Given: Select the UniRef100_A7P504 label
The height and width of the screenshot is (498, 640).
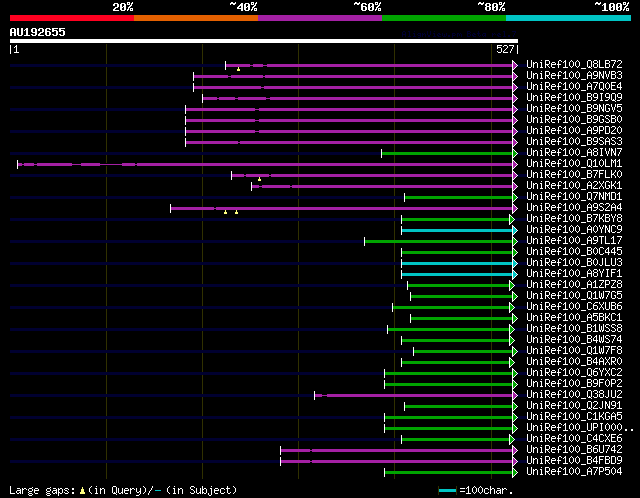Looking at the screenshot, I should click(574, 472).
